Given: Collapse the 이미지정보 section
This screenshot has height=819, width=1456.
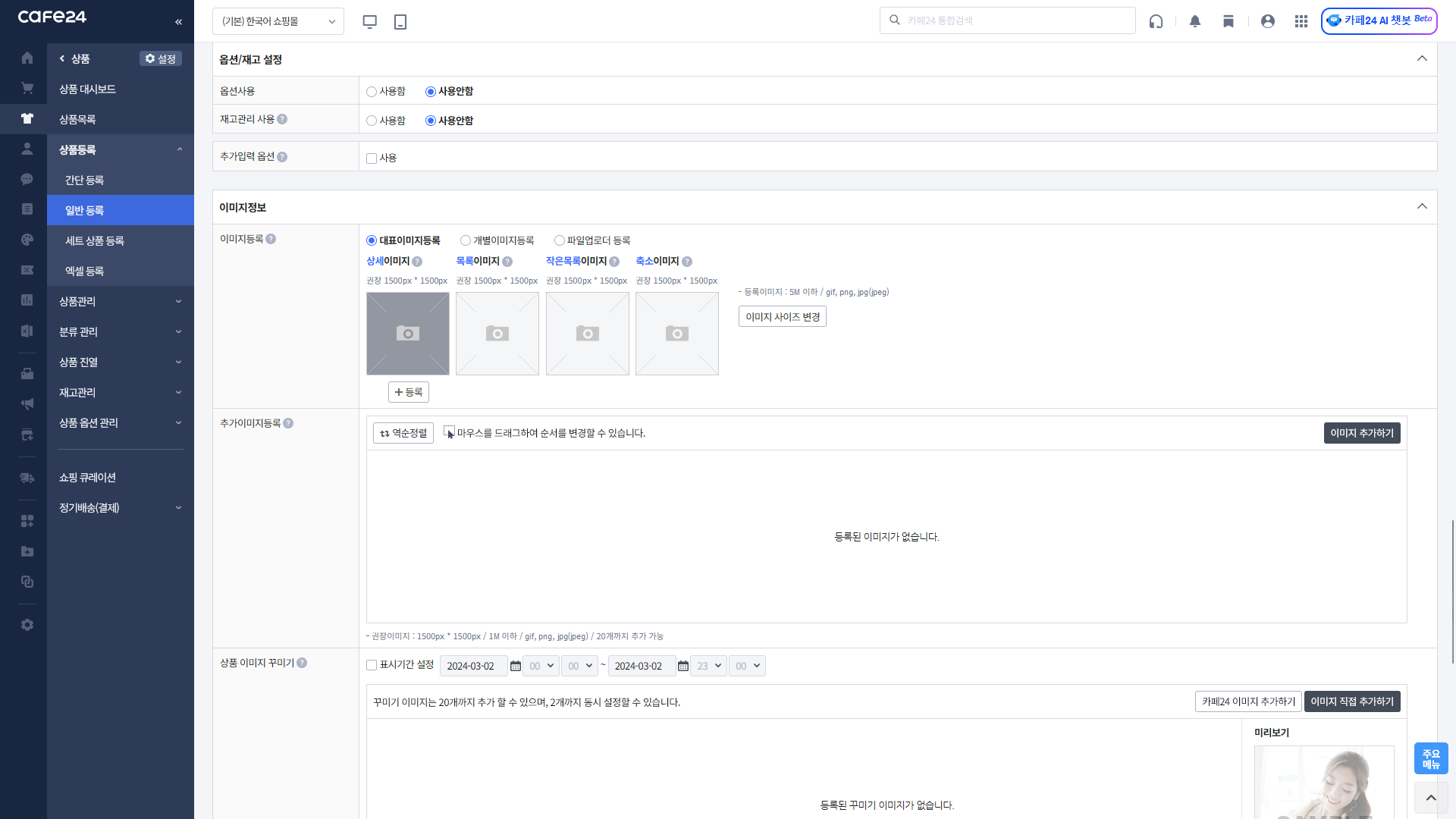Looking at the screenshot, I should coord(1422,206).
